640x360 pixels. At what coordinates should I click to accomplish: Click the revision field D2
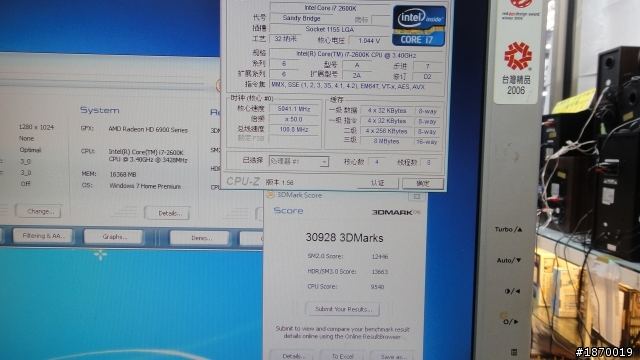point(427,76)
